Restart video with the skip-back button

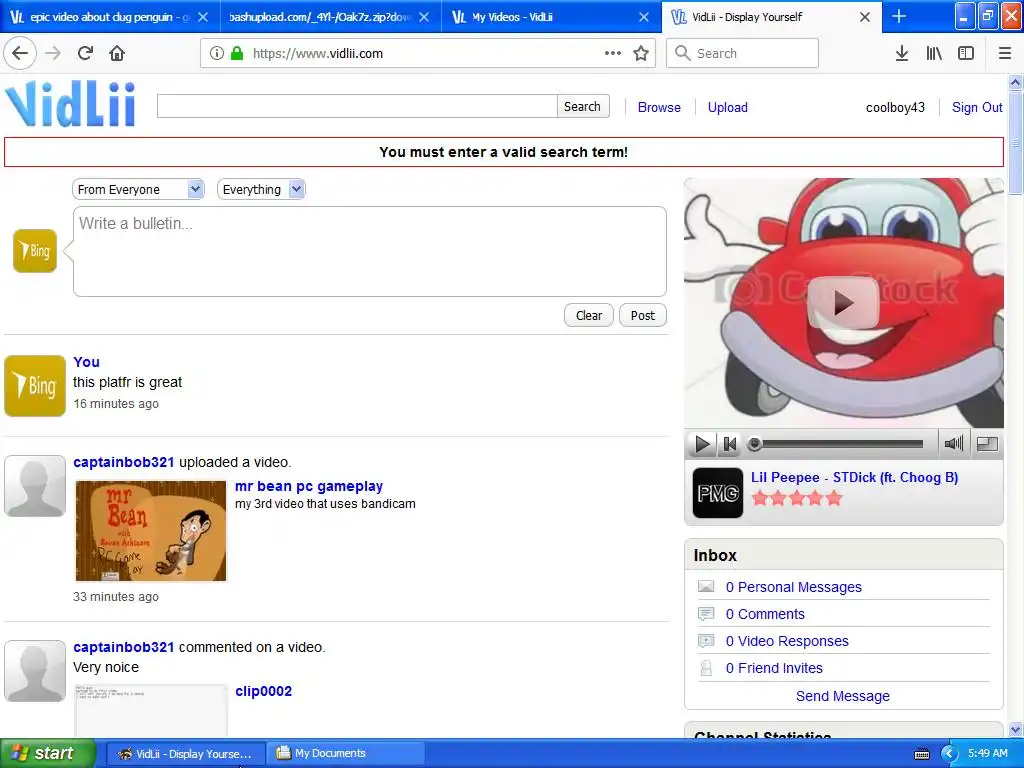(x=729, y=444)
